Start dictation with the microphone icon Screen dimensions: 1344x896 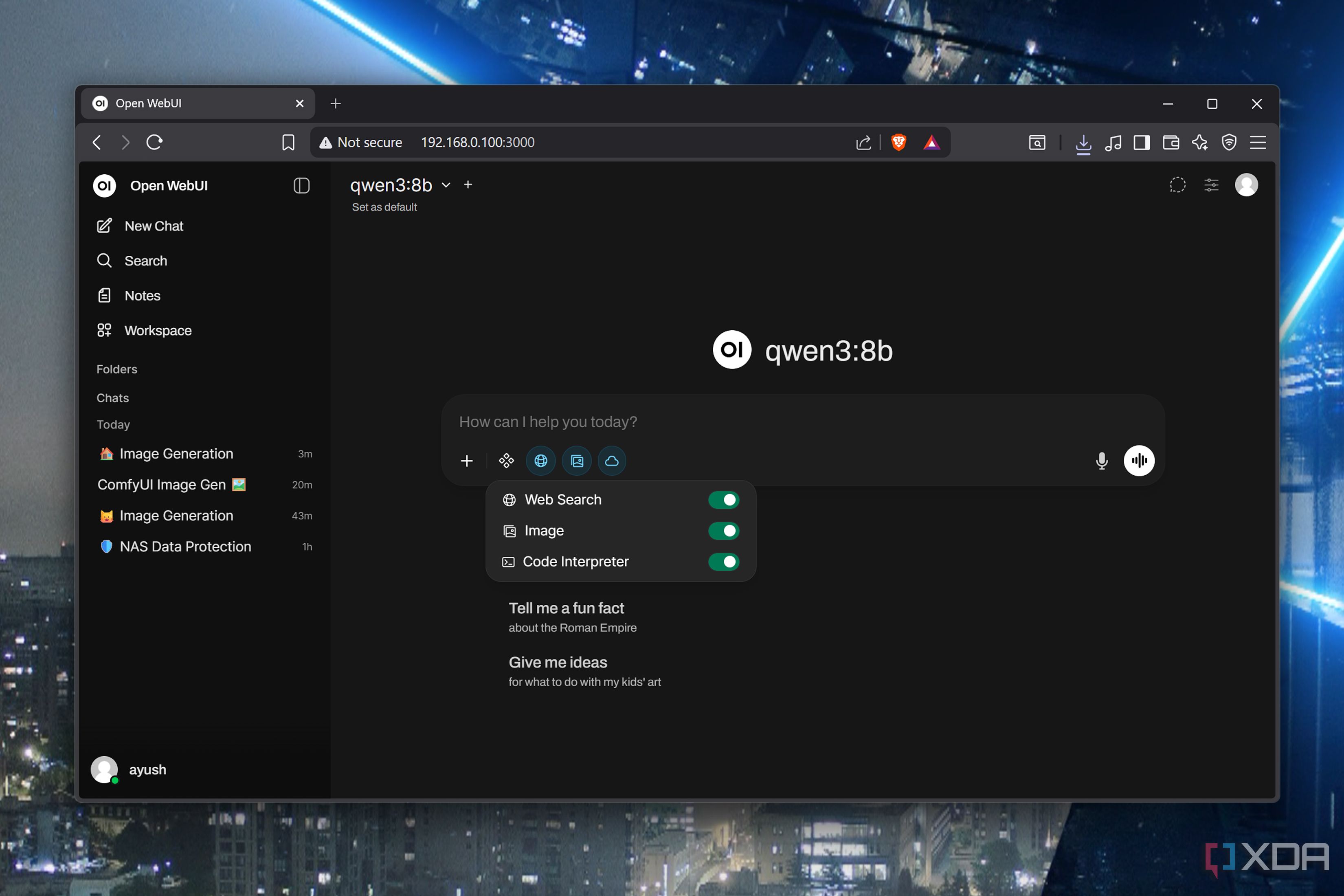pos(1102,461)
